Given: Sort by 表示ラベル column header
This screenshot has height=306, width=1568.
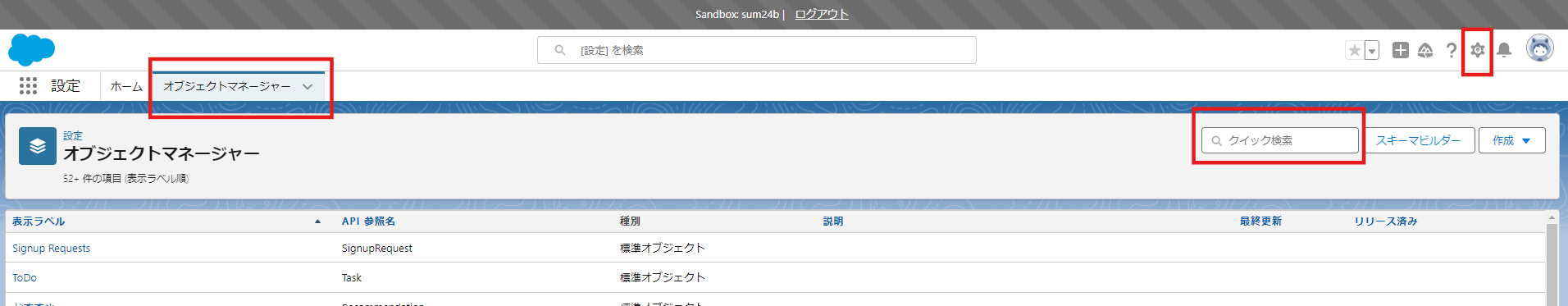Looking at the screenshot, I should click(39, 222).
